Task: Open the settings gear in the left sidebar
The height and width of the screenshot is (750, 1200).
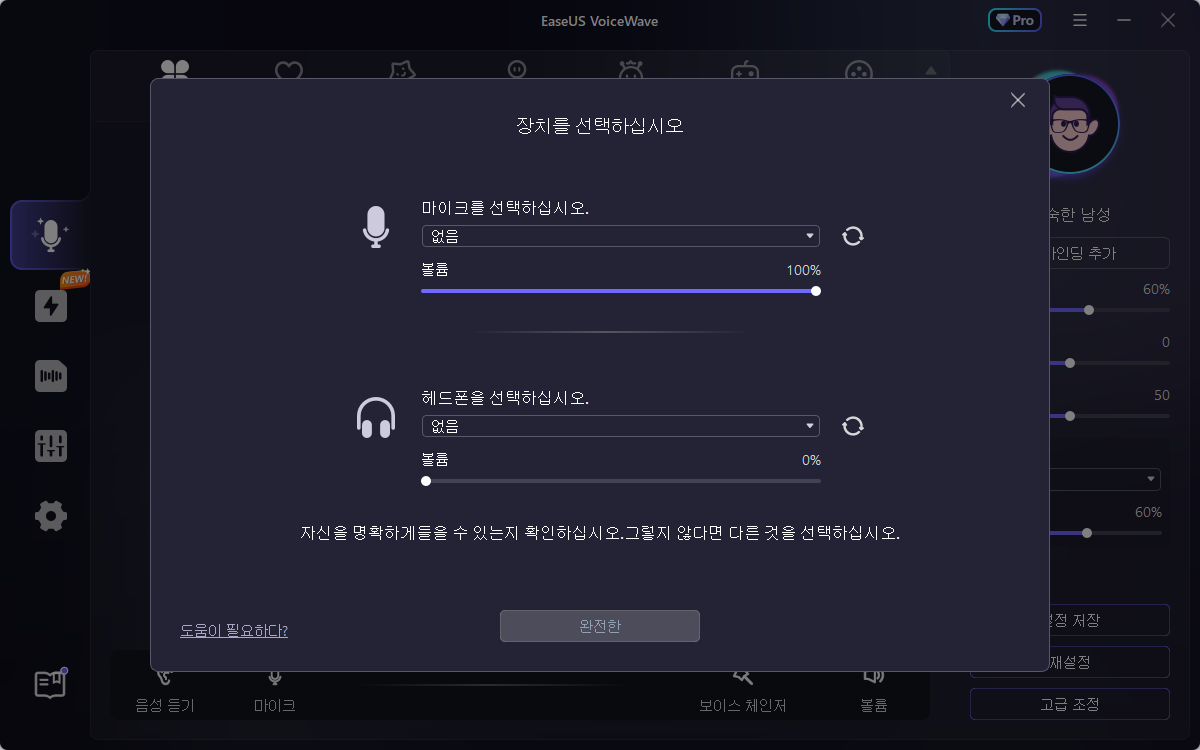Action: coord(50,516)
